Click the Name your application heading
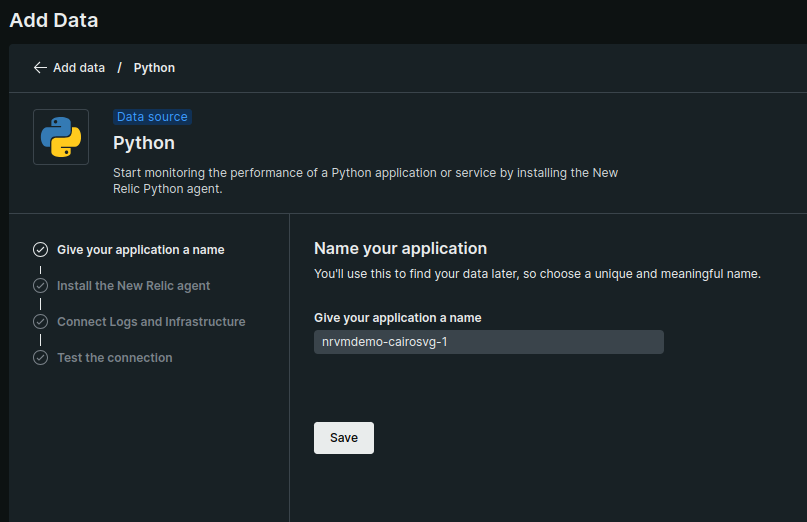This screenshot has height=522, width=807. click(400, 249)
